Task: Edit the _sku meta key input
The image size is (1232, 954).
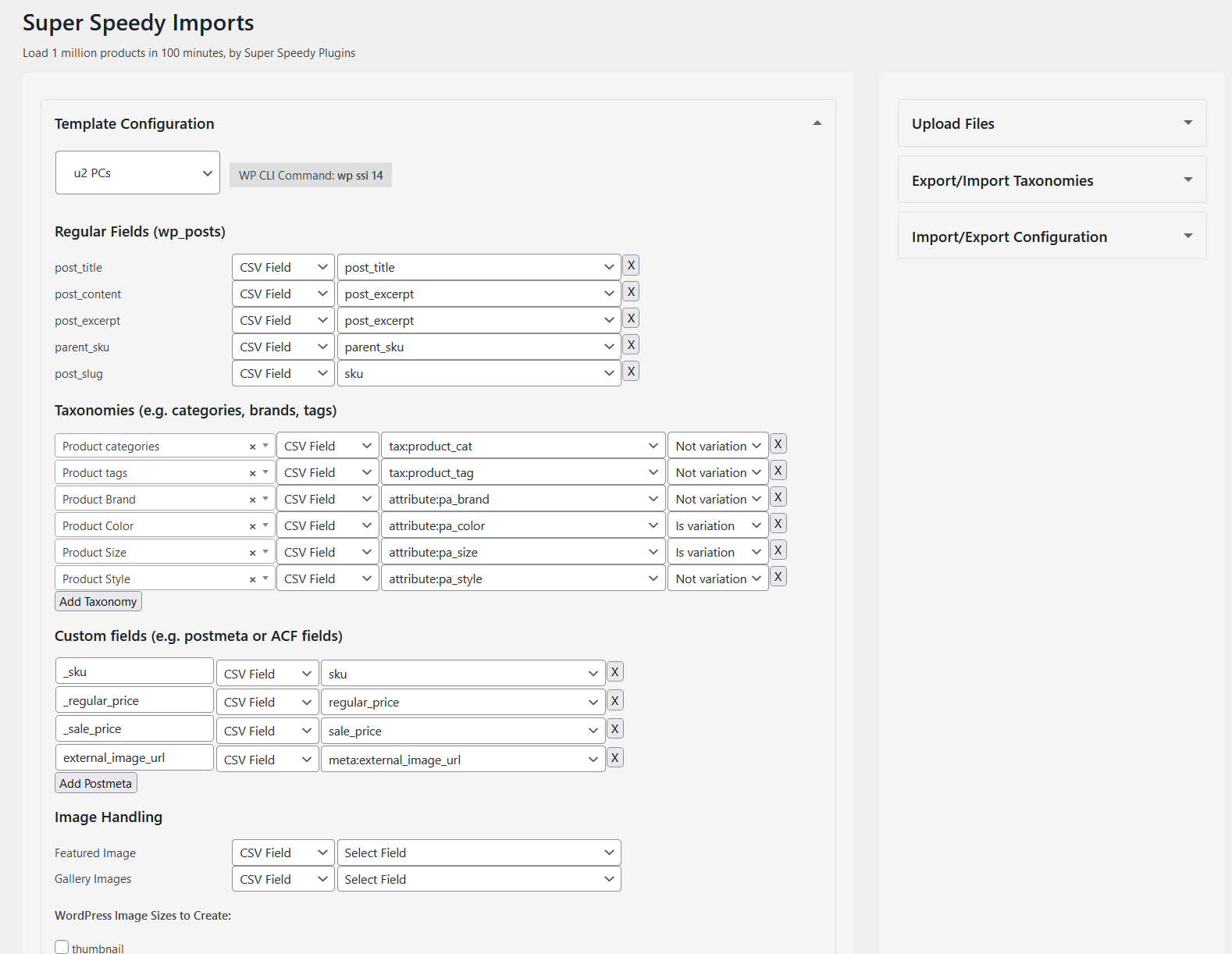Action: 134,671
